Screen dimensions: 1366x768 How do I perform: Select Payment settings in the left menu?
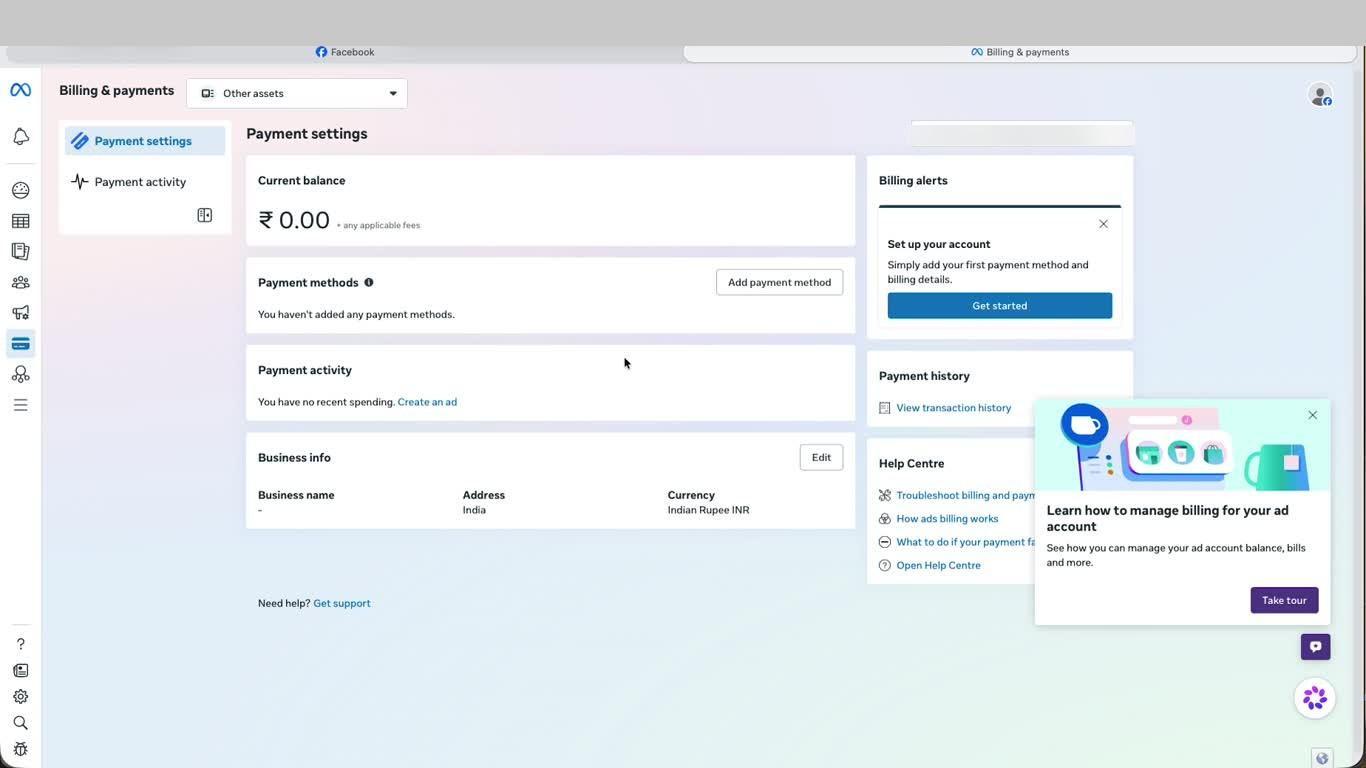pos(145,141)
